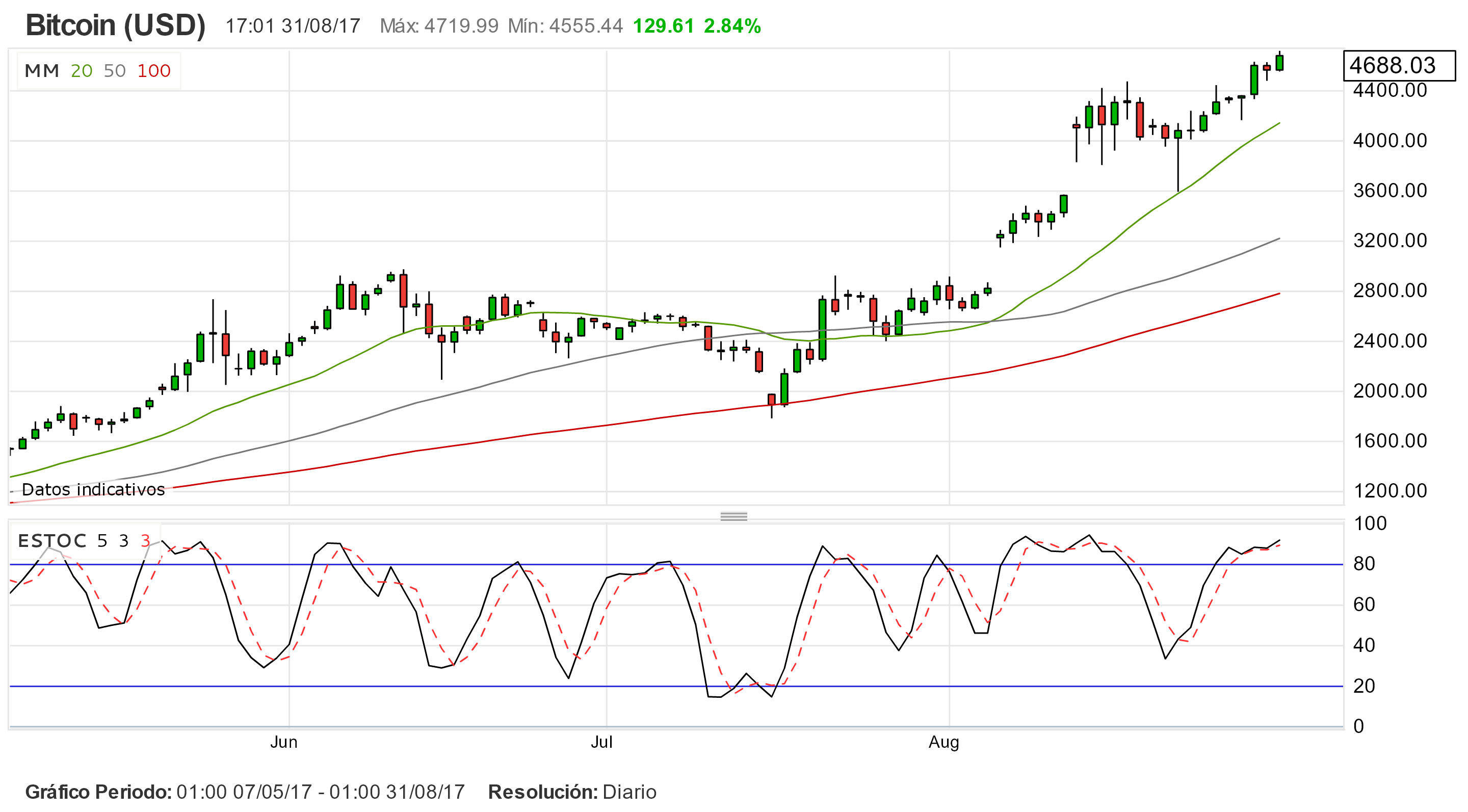Click the 3200.00 price axis label

click(1390, 241)
